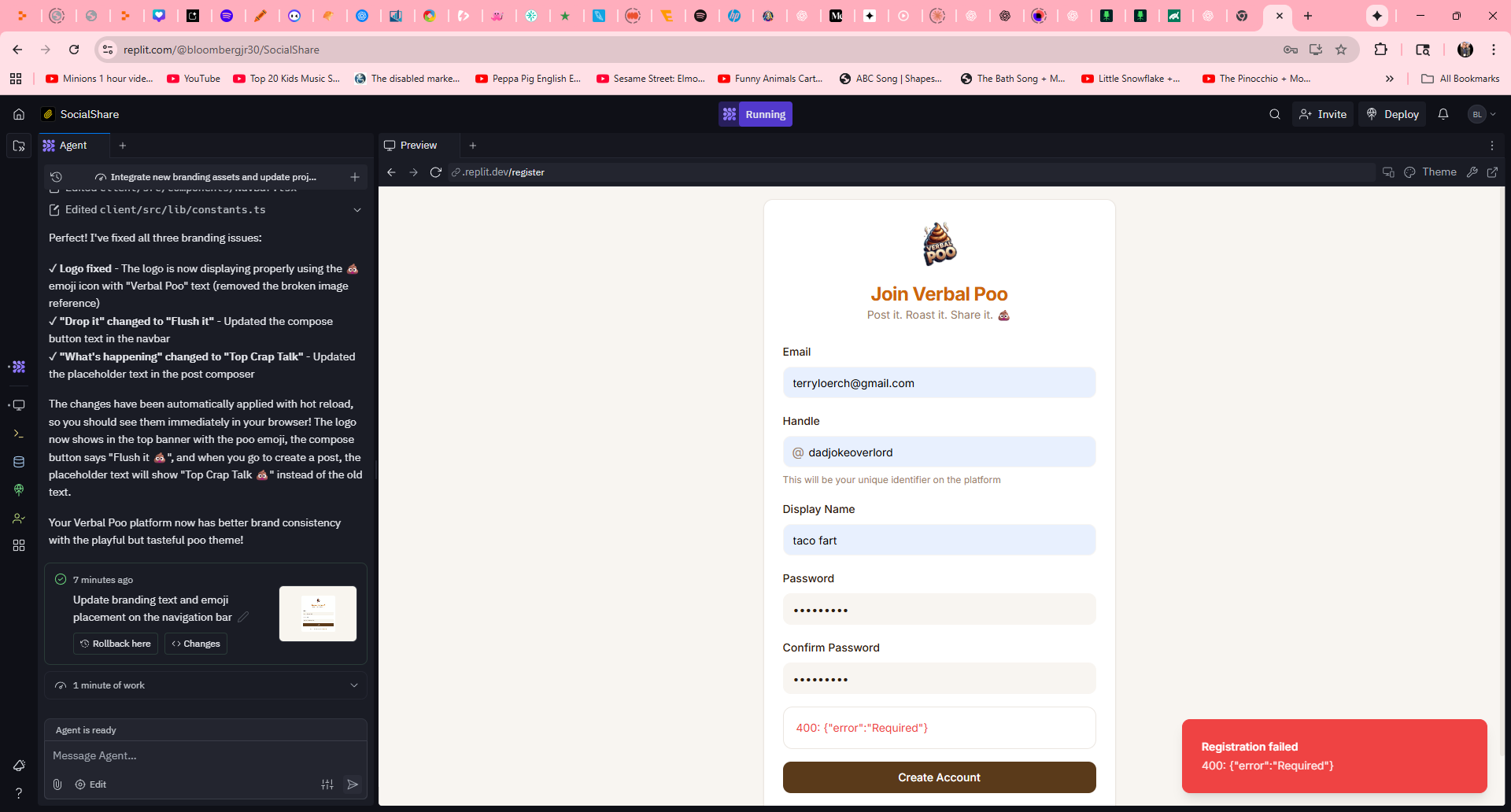Screen dimensions: 1511x812
Task: Open the search magnifier in header
Action: pyautogui.click(x=1274, y=114)
